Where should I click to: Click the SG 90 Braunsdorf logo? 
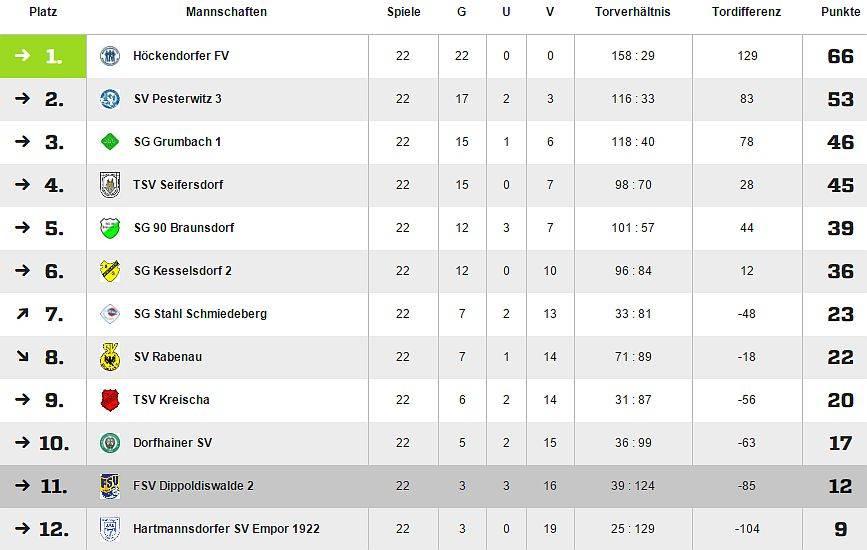(x=110, y=228)
